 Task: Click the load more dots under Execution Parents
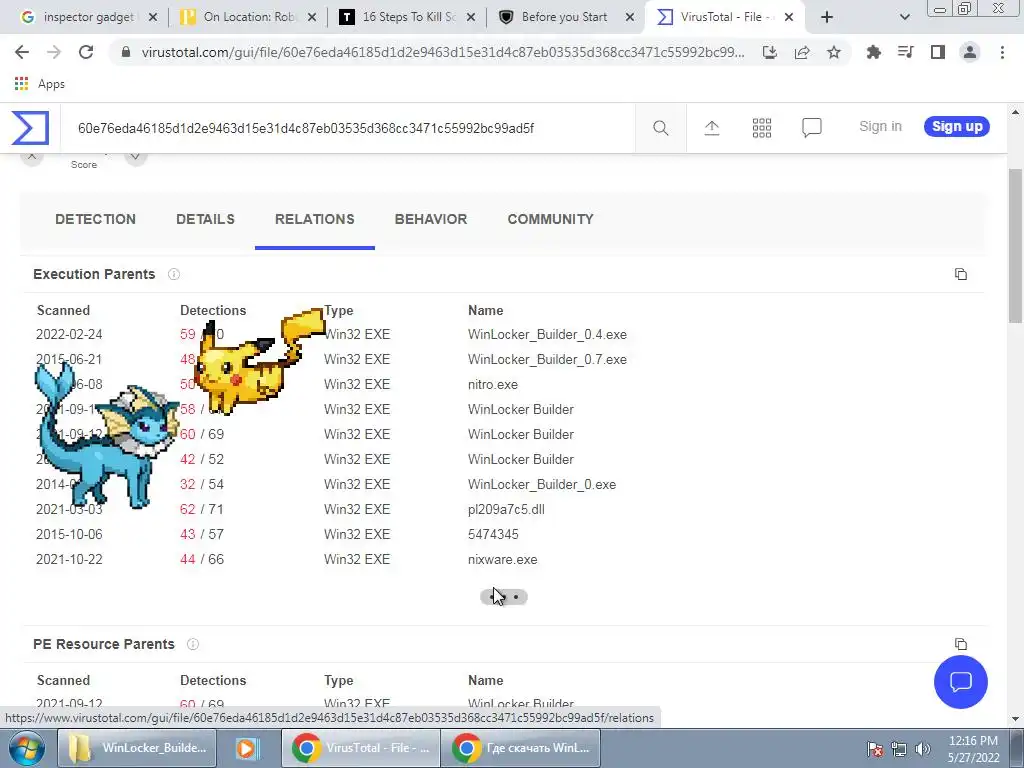click(504, 597)
